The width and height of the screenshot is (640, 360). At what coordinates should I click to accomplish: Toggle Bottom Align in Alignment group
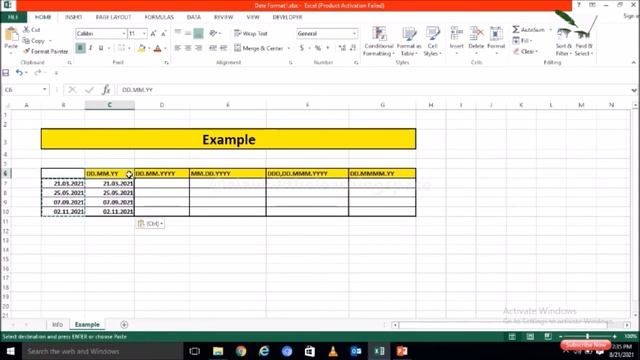click(x=198, y=33)
